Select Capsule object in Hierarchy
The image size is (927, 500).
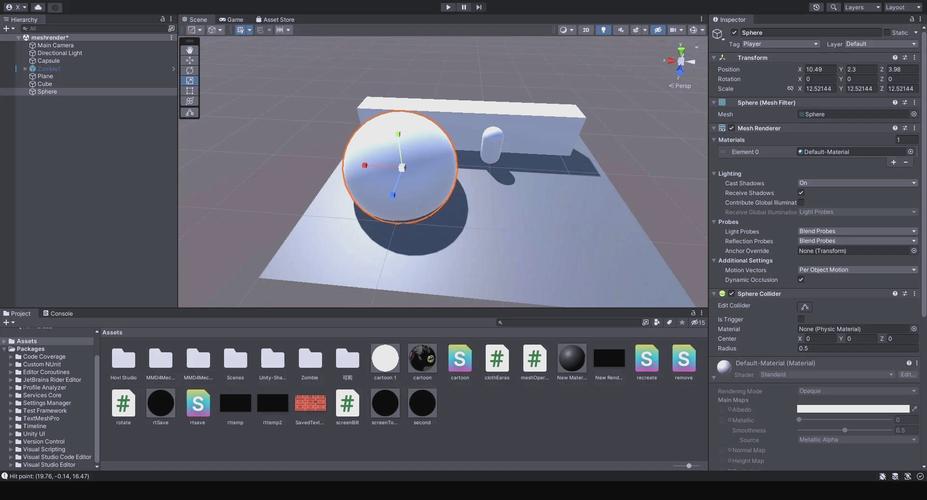pos(48,60)
